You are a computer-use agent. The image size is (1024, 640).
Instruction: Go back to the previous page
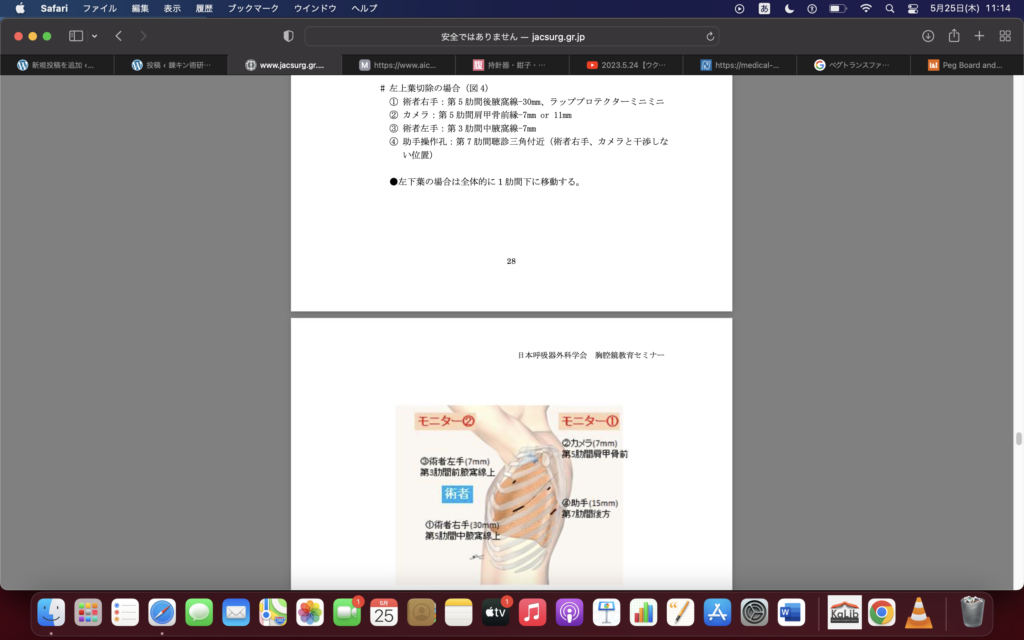point(118,36)
